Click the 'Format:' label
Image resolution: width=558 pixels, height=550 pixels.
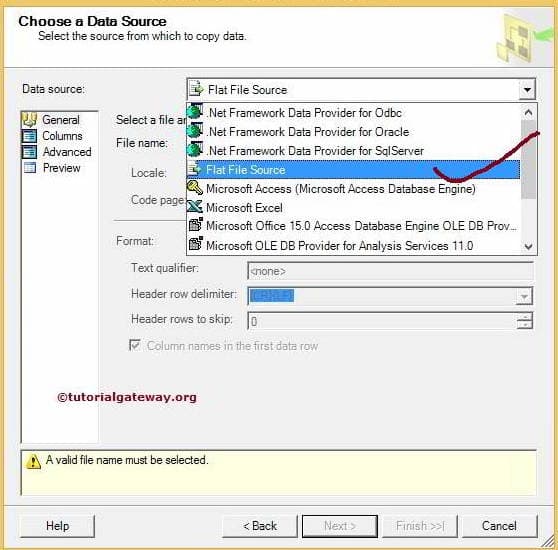pyautogui.click(x=135, y=241)
